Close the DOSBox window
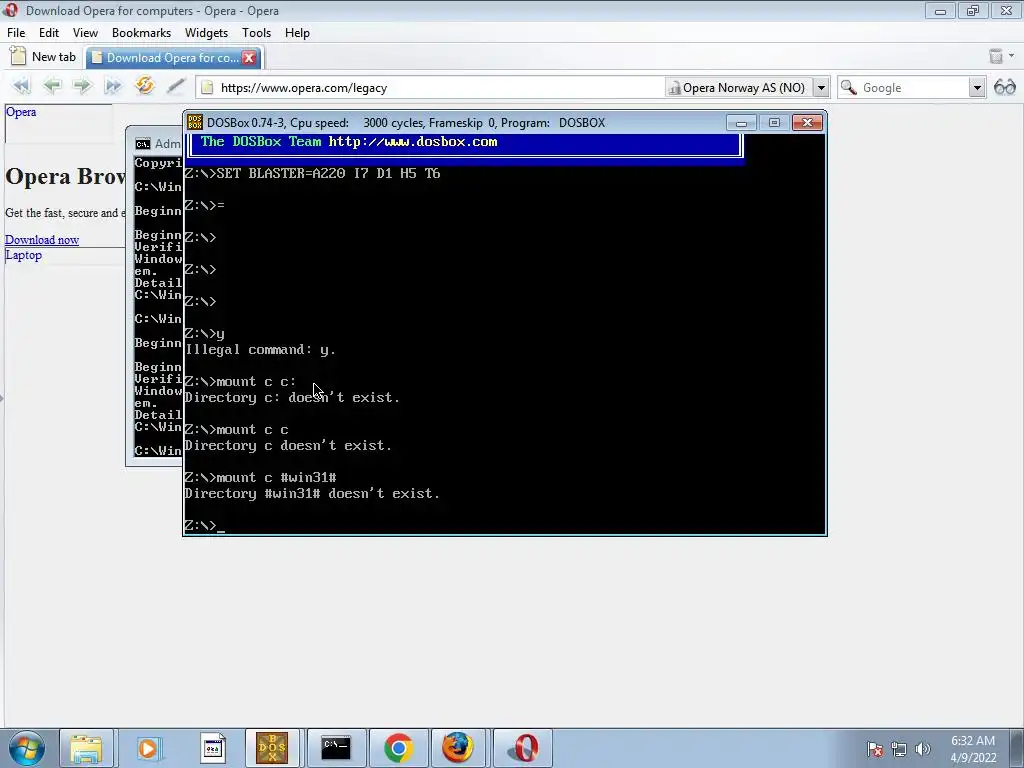1024x768 pixels. pos(807,123)
